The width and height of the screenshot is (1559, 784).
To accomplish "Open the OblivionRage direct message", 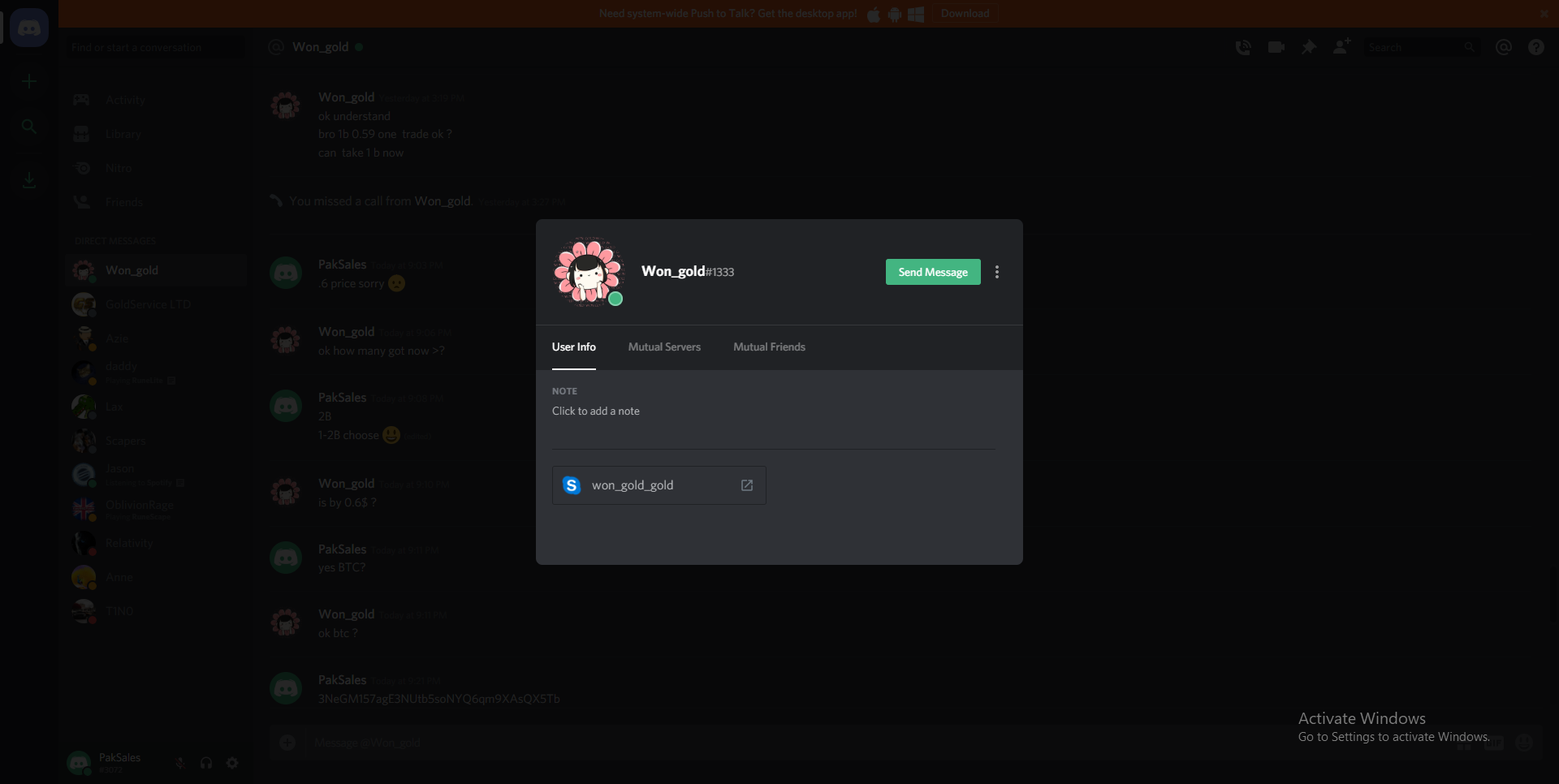I will [156, 509].
